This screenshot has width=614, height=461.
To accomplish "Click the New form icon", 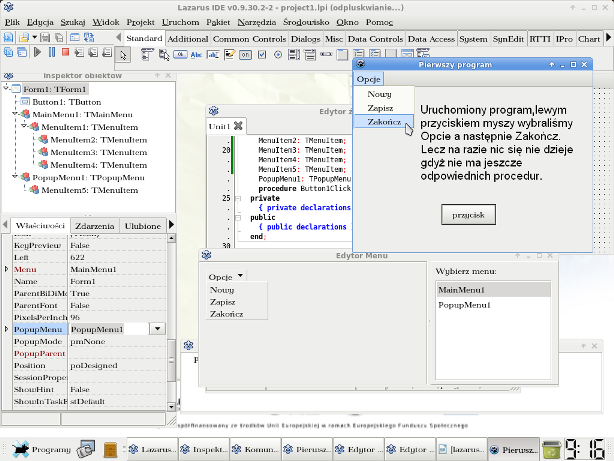I will [x=74, y=38].
